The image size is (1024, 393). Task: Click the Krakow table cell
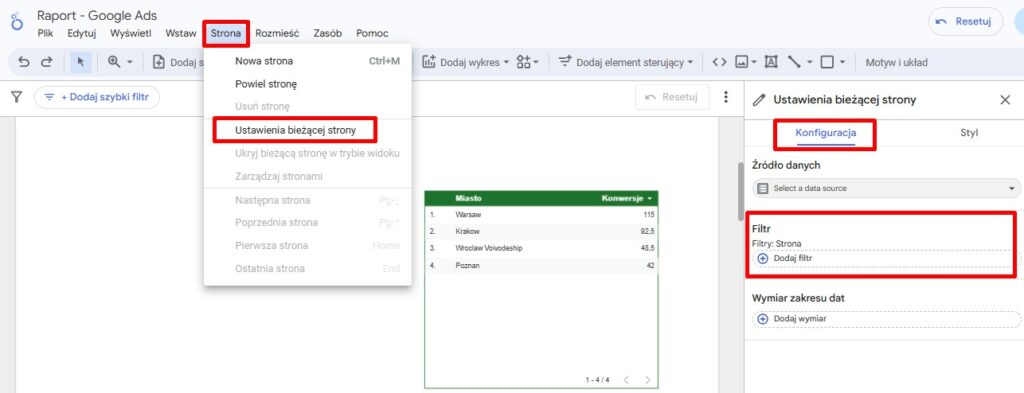tap(468, 231)
